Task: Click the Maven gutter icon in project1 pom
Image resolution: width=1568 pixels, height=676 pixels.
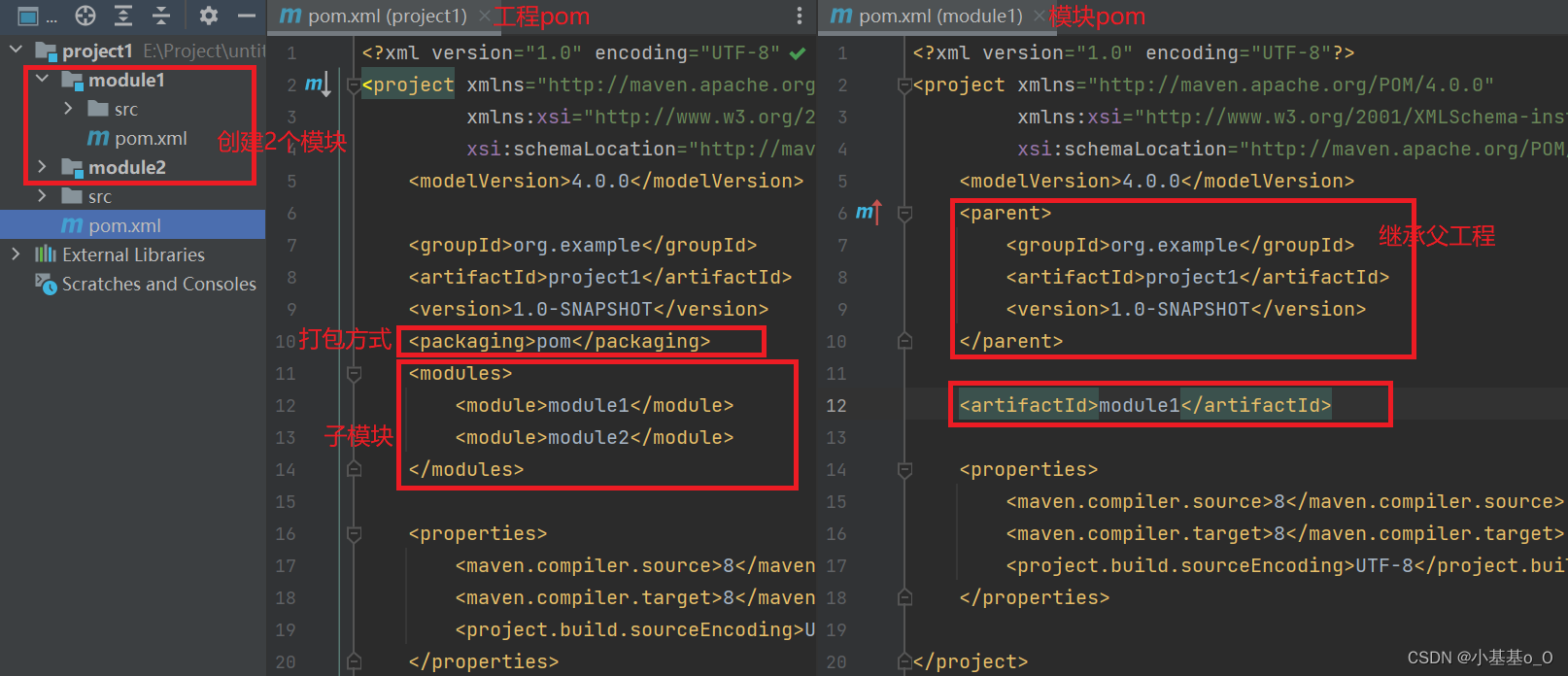Action: click(x=318, y=84)
